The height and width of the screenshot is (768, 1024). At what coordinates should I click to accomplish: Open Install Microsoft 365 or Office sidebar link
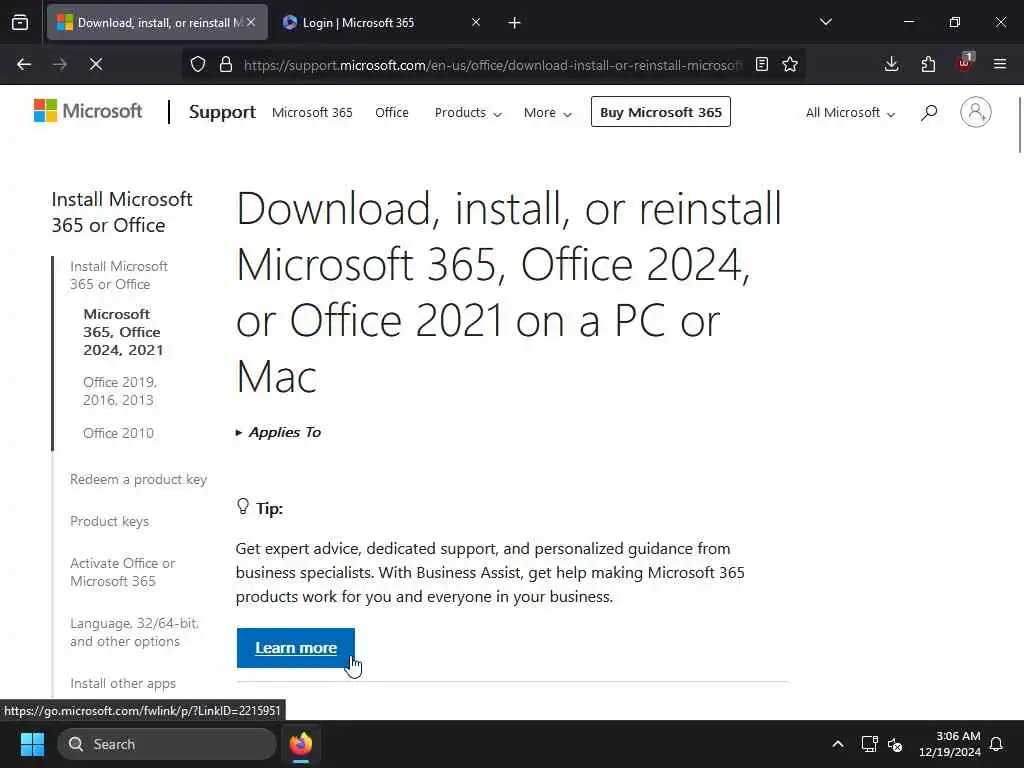point(119,275)
